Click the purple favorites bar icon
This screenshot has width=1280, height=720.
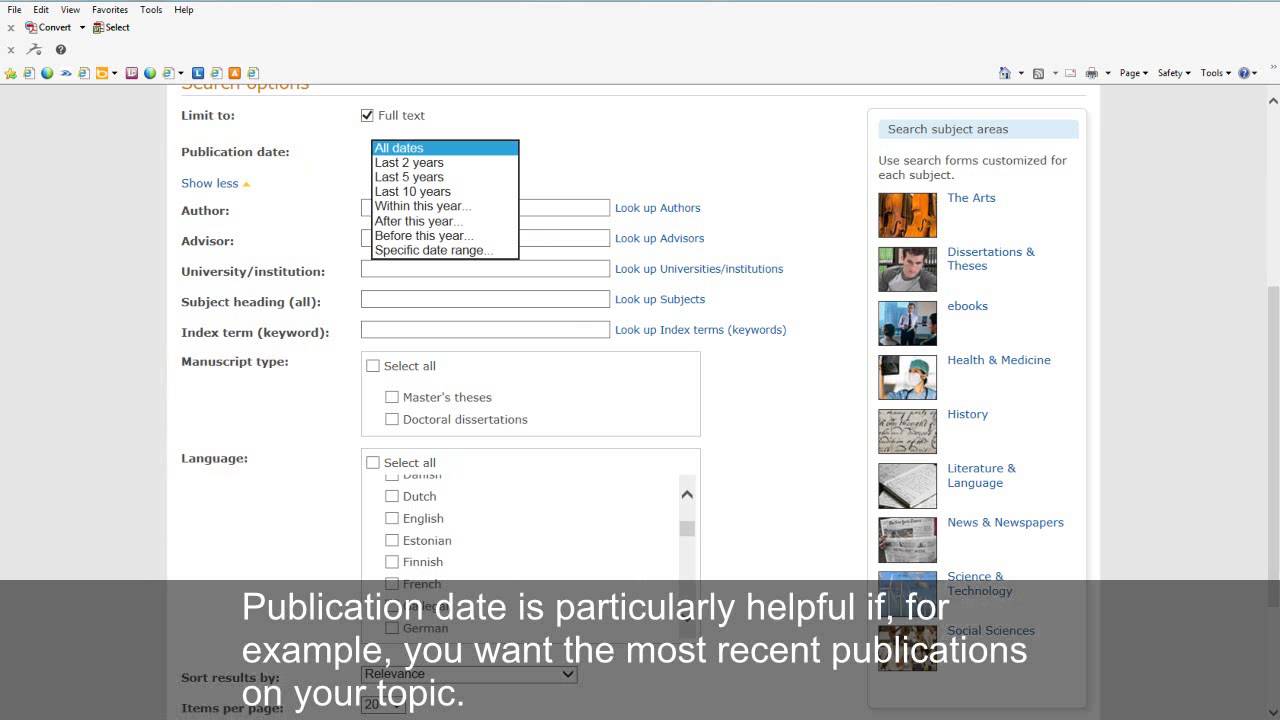[x=131, y=73]
